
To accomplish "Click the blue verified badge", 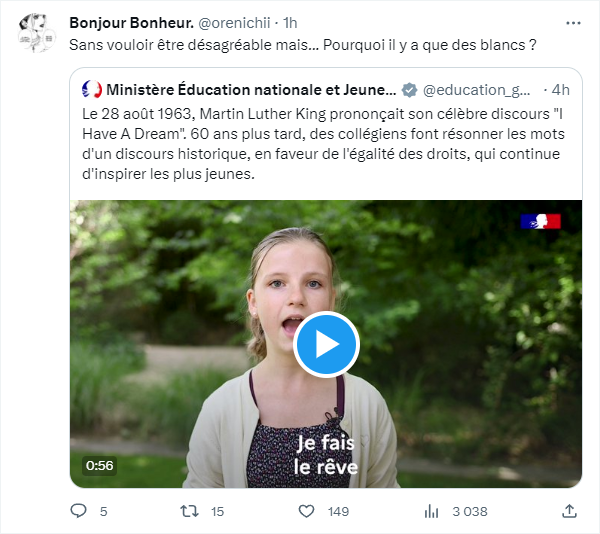I will pos(409,89).
